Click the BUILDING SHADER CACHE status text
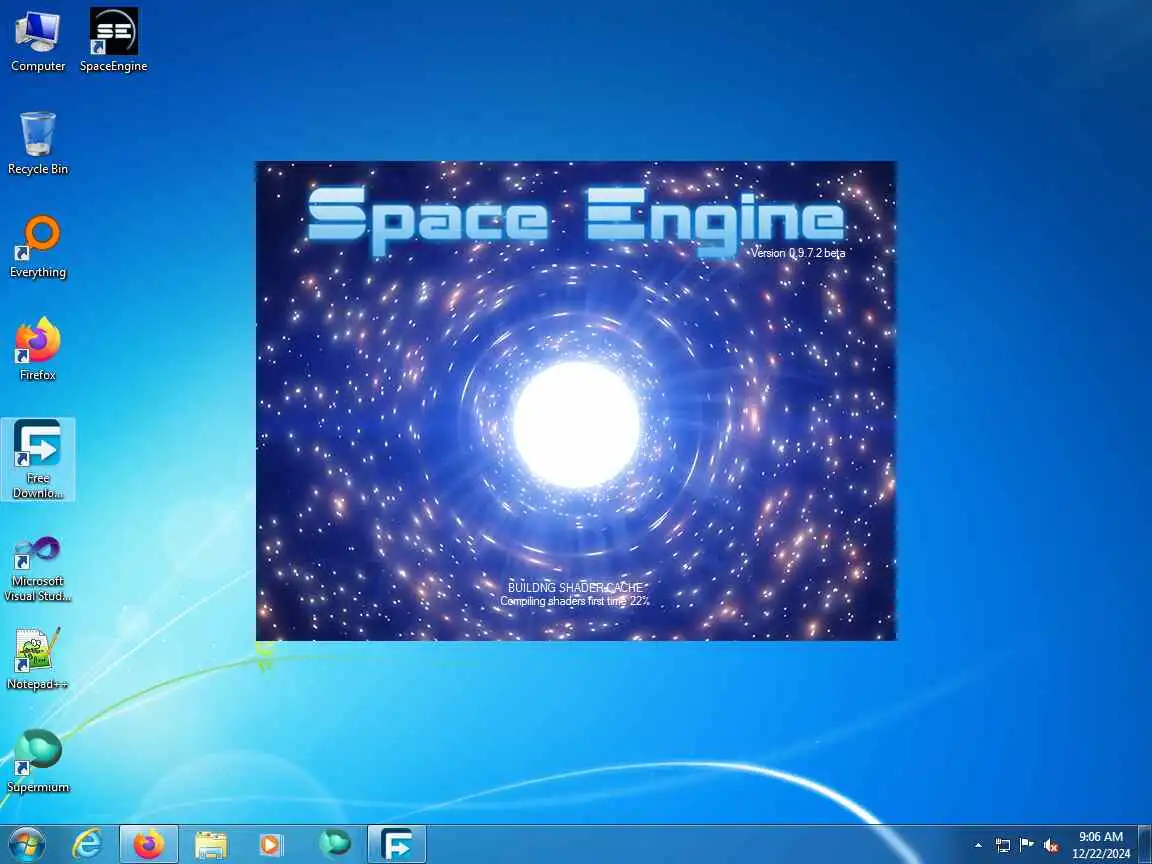This screenshot has width=1152, height=864. click(575, 588)
